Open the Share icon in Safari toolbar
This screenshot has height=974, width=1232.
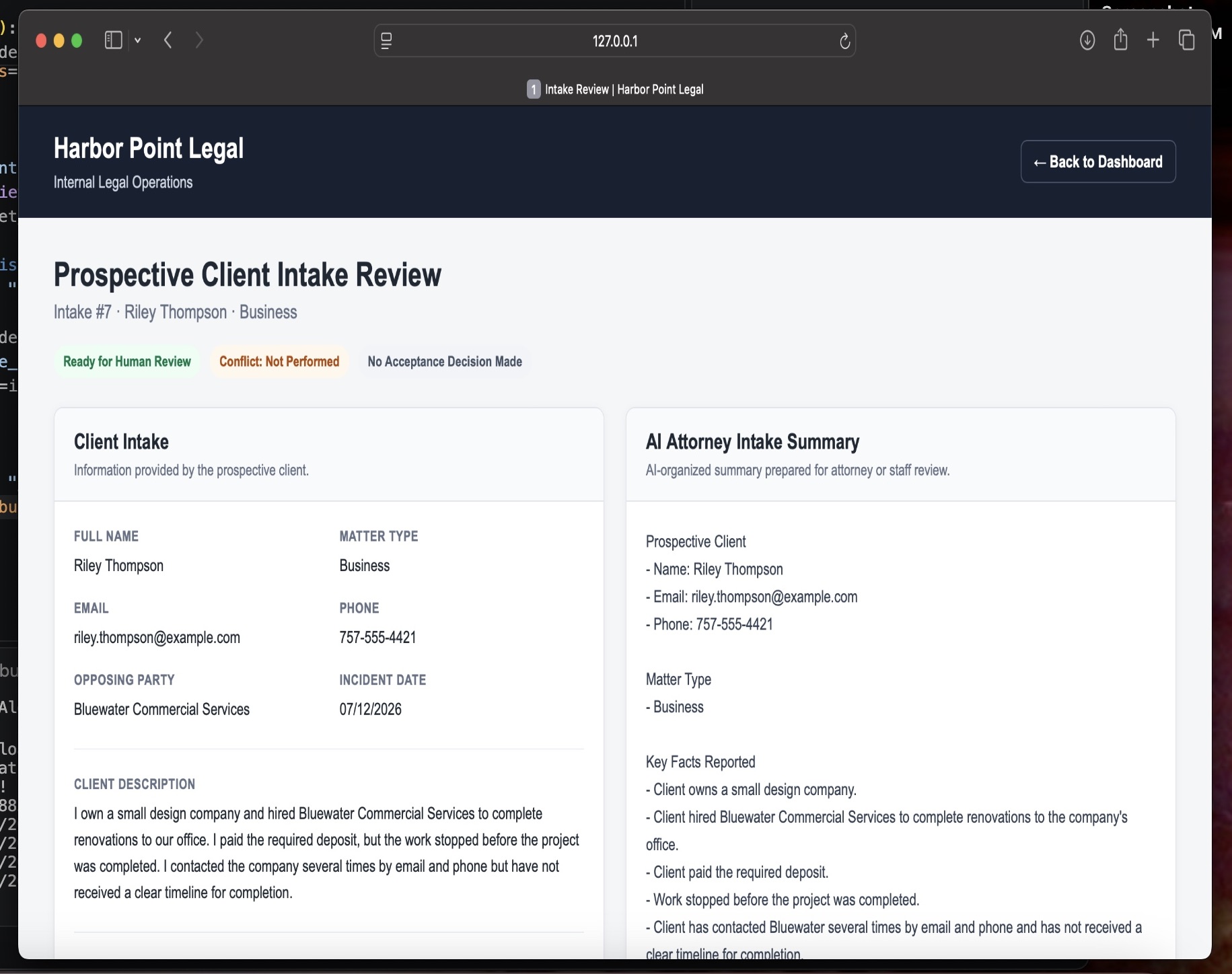click(1120, 40)
